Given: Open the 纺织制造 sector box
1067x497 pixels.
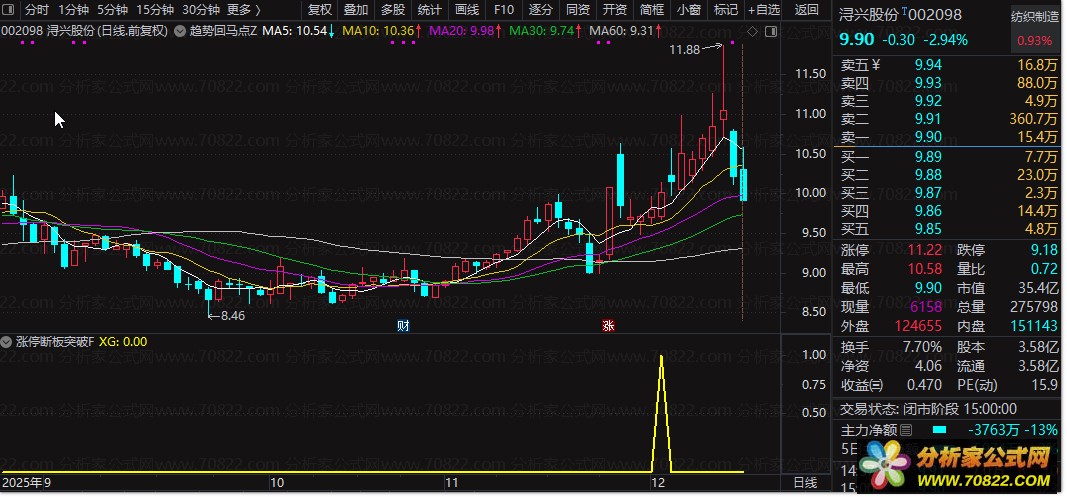Looking at the screenshot, I should 1035,28.
